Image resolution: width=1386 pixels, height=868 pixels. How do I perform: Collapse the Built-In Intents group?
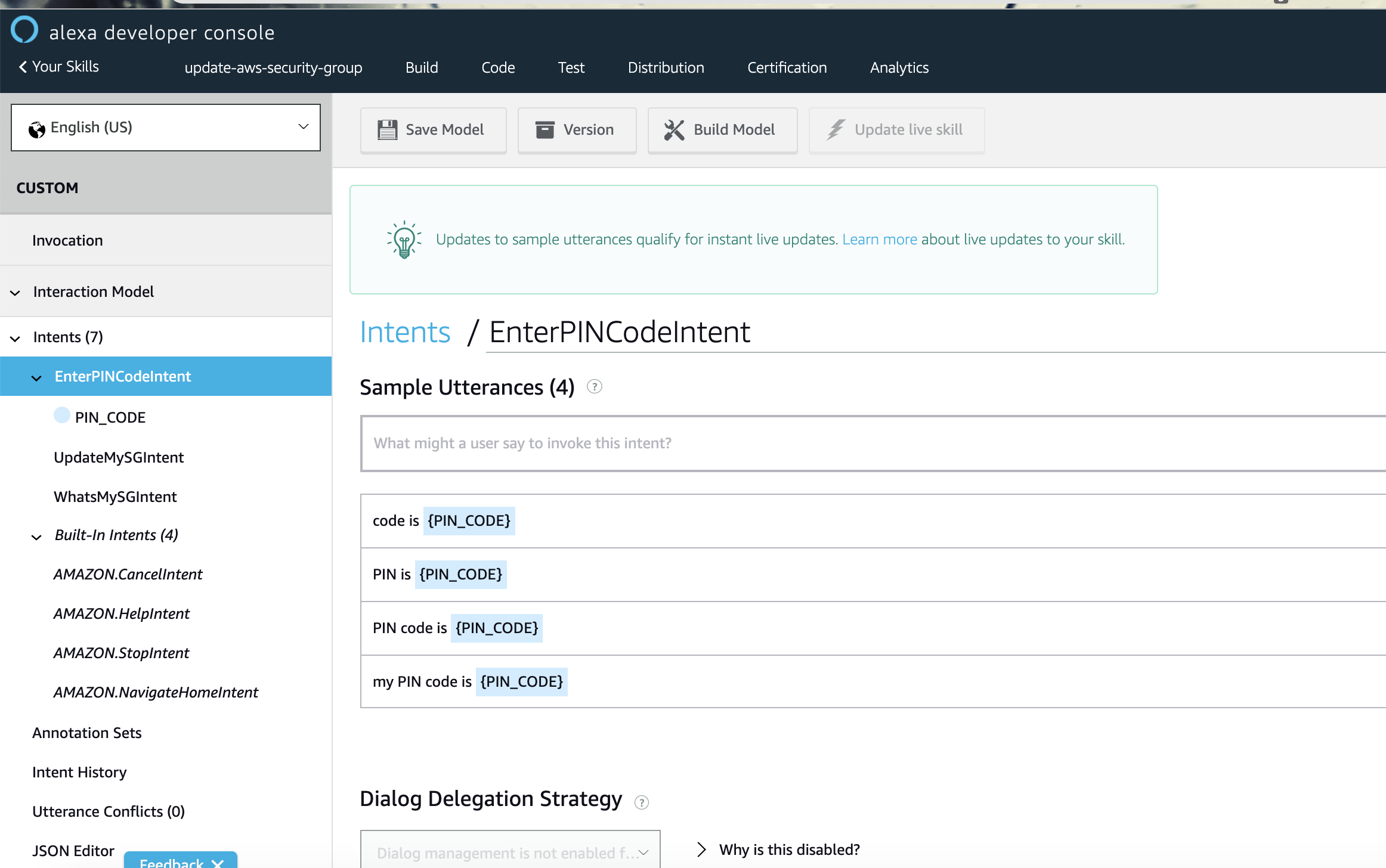[x=36, y=537]
